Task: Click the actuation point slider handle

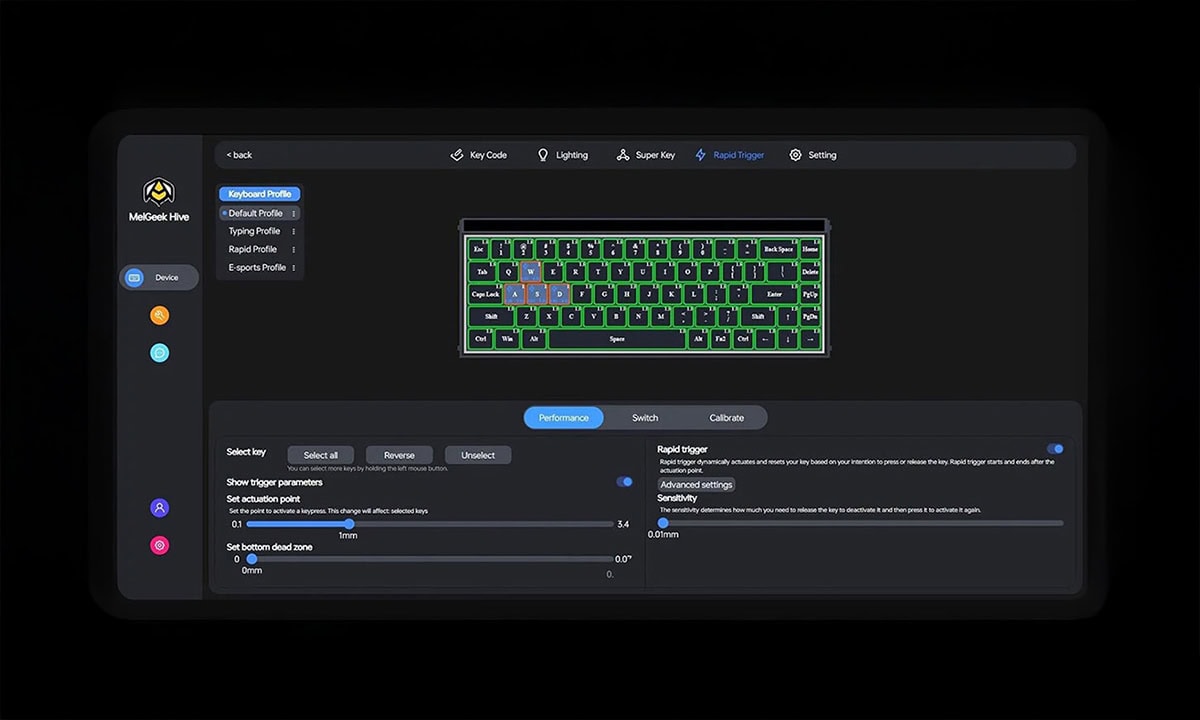Action: pyautogui.click(x=348, y=524)
